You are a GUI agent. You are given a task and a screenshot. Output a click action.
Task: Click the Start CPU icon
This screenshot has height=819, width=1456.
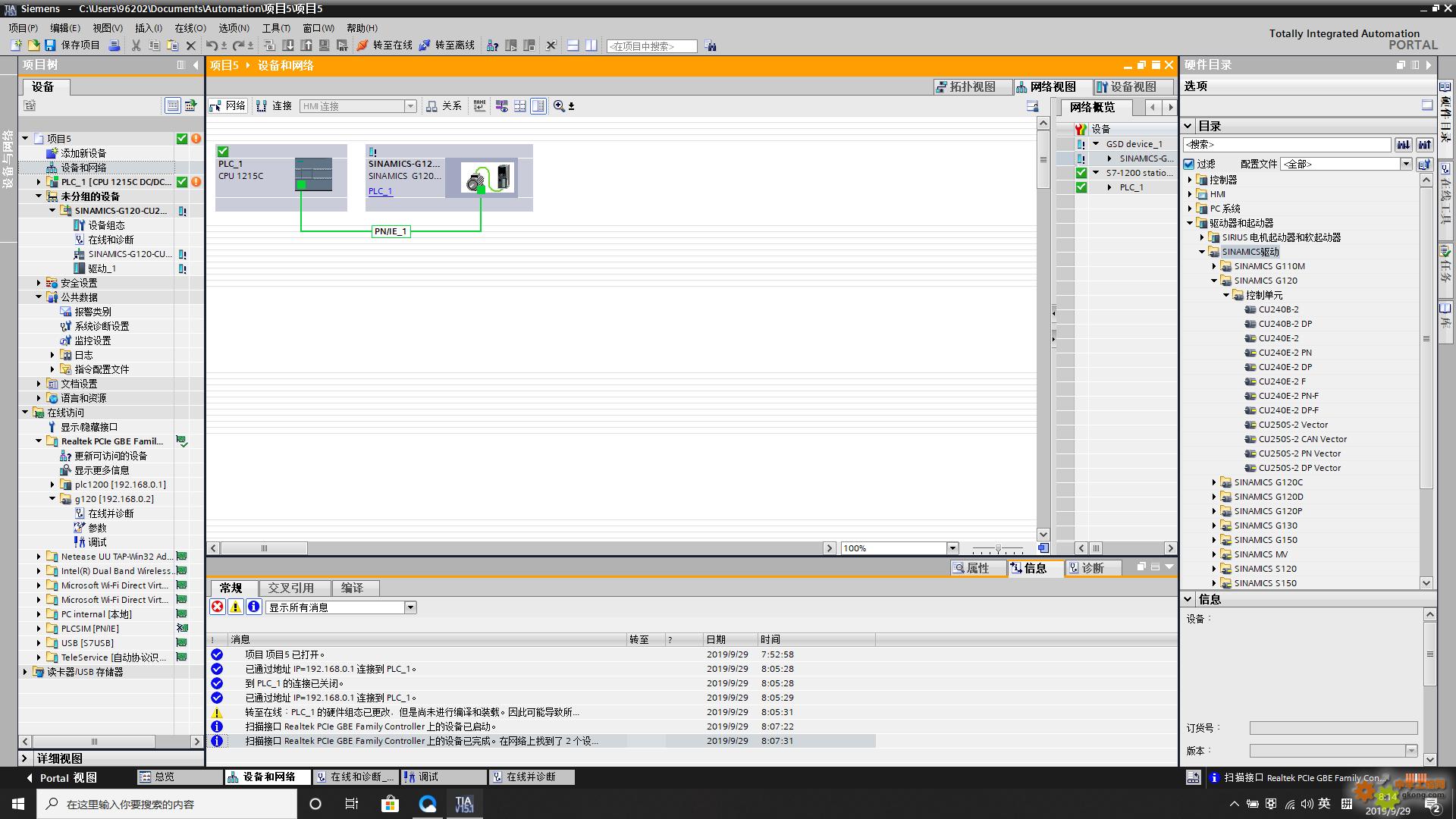(x=511, y=45)
